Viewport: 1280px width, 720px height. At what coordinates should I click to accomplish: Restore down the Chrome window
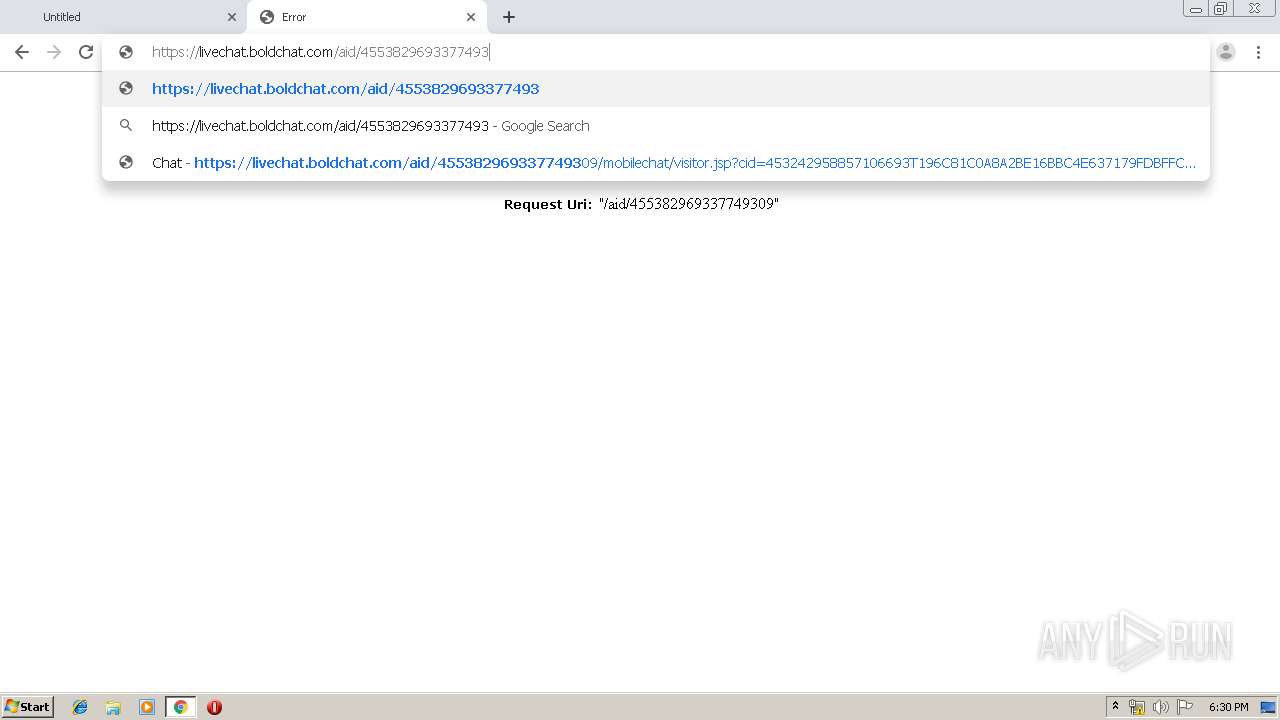[1221, 9]
